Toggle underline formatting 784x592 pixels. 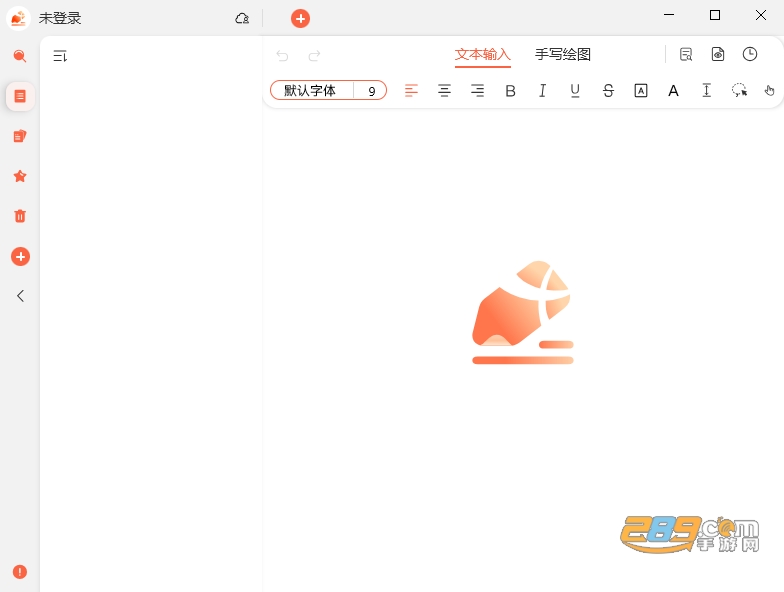click(575, 90)
